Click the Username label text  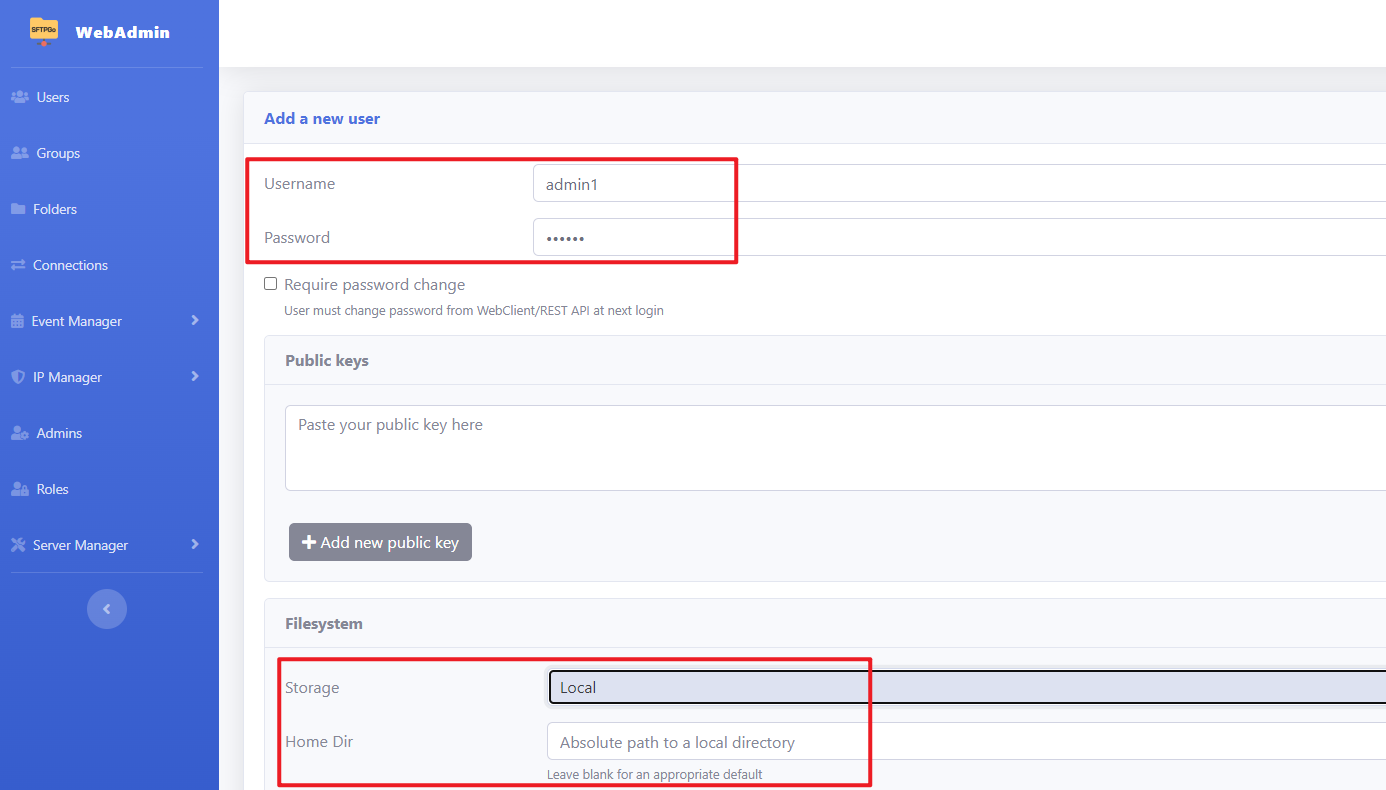[x=300, y=183]
